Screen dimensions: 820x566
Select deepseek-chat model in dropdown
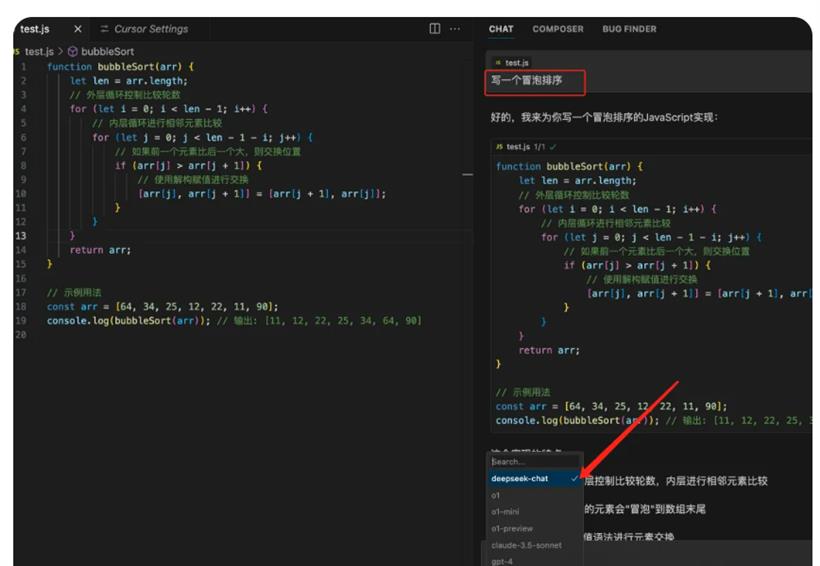pyautogui.click(x=534, y=479)
